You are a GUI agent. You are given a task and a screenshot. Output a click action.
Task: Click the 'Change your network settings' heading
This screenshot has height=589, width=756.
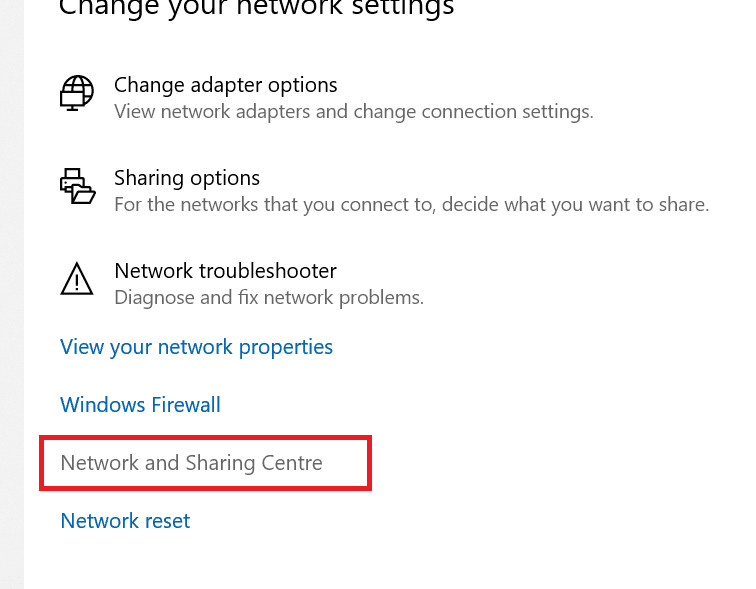coord(256,8)
